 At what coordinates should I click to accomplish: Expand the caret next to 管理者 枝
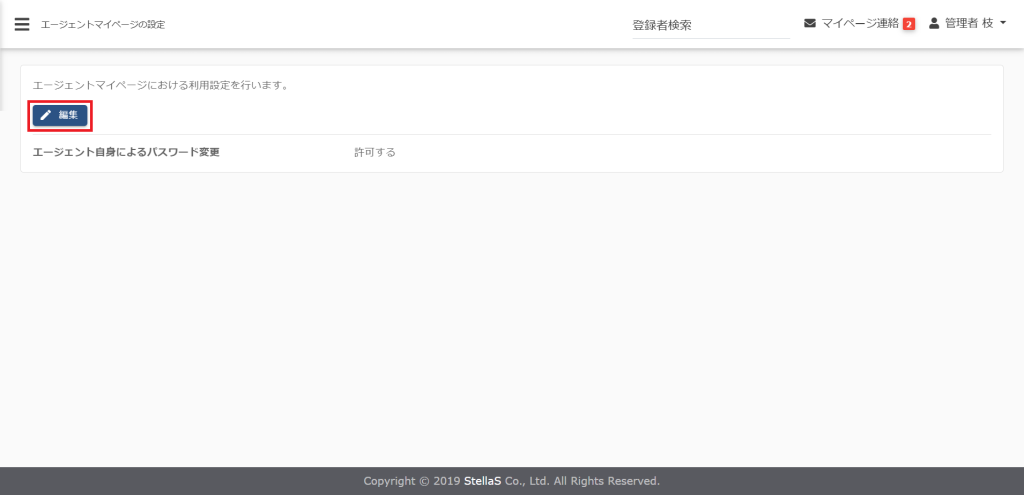[x=1003, y=23]
